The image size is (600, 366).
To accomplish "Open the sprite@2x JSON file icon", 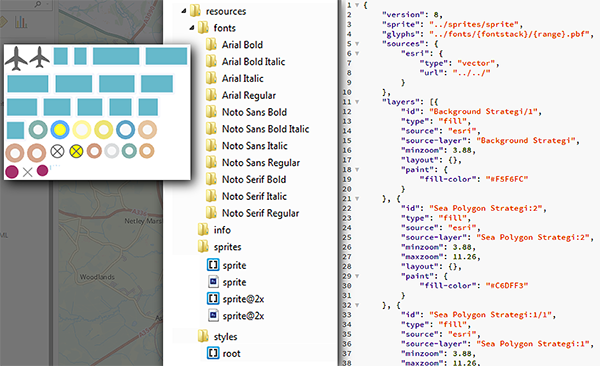I will point(213,299).
